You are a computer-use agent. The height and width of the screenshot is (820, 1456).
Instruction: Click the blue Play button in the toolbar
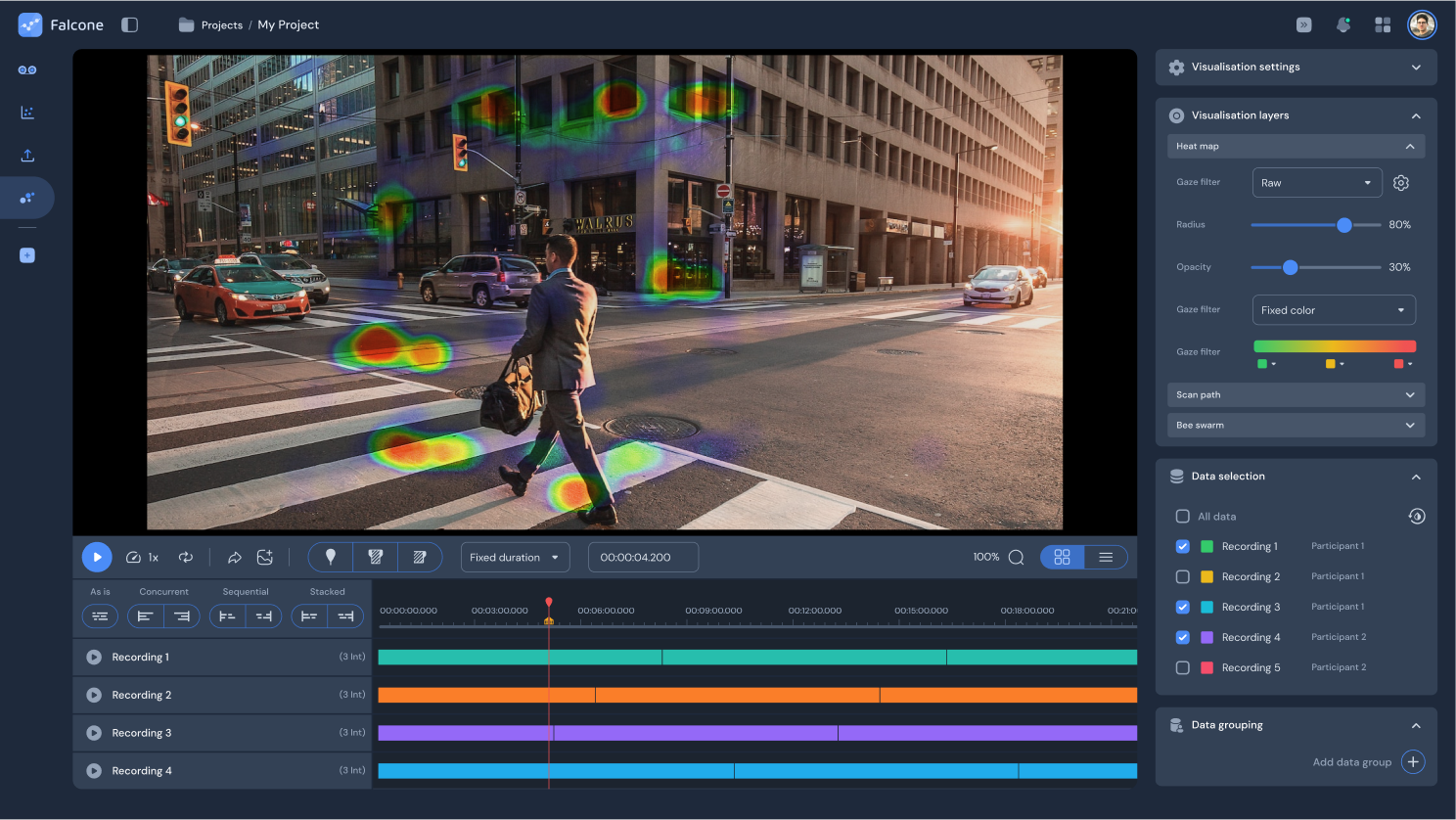(x=97, y=557)
